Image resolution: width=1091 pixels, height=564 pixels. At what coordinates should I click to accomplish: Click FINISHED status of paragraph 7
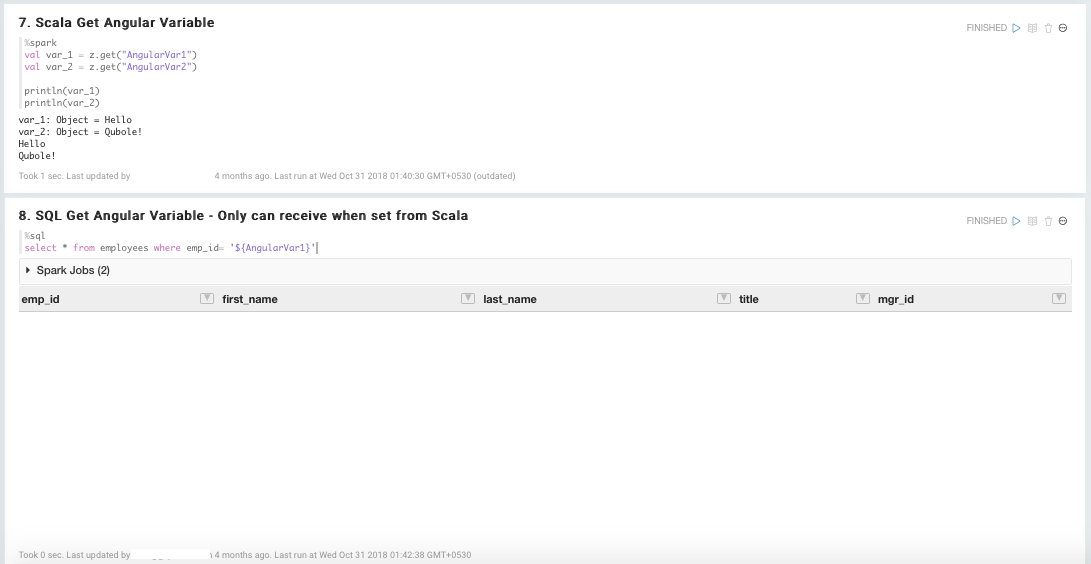pyautogui.click(x=987, y=28)
